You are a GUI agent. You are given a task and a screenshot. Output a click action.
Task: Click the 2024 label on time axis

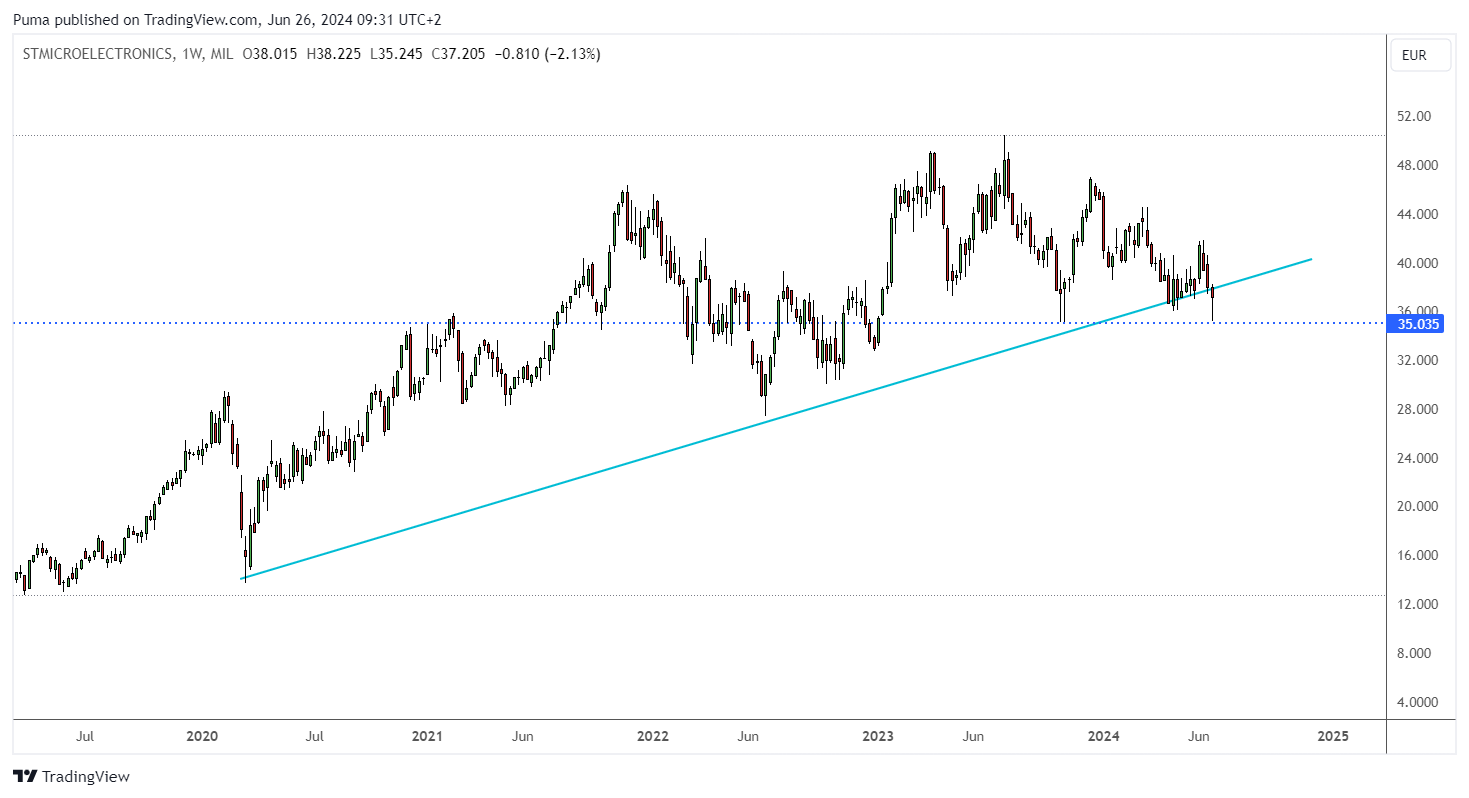point(1104,736)
